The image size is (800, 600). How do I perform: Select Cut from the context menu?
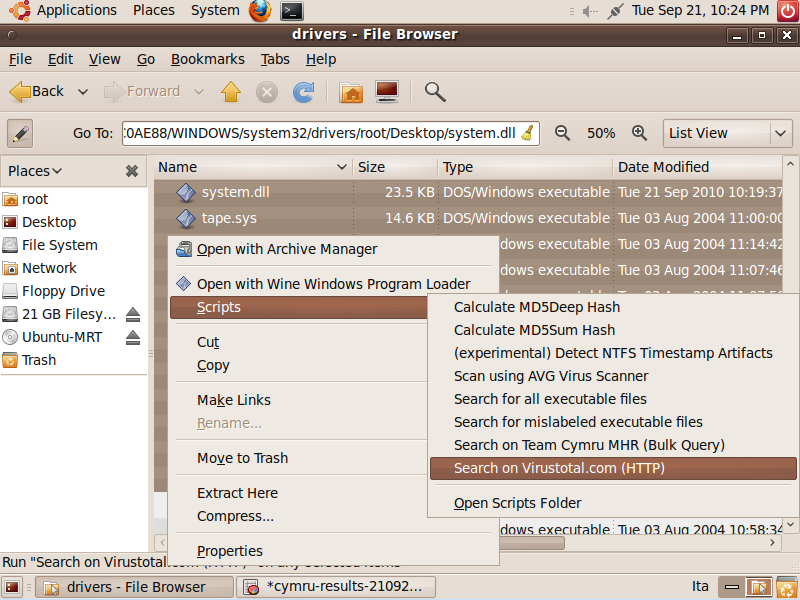tap(299, 342)
